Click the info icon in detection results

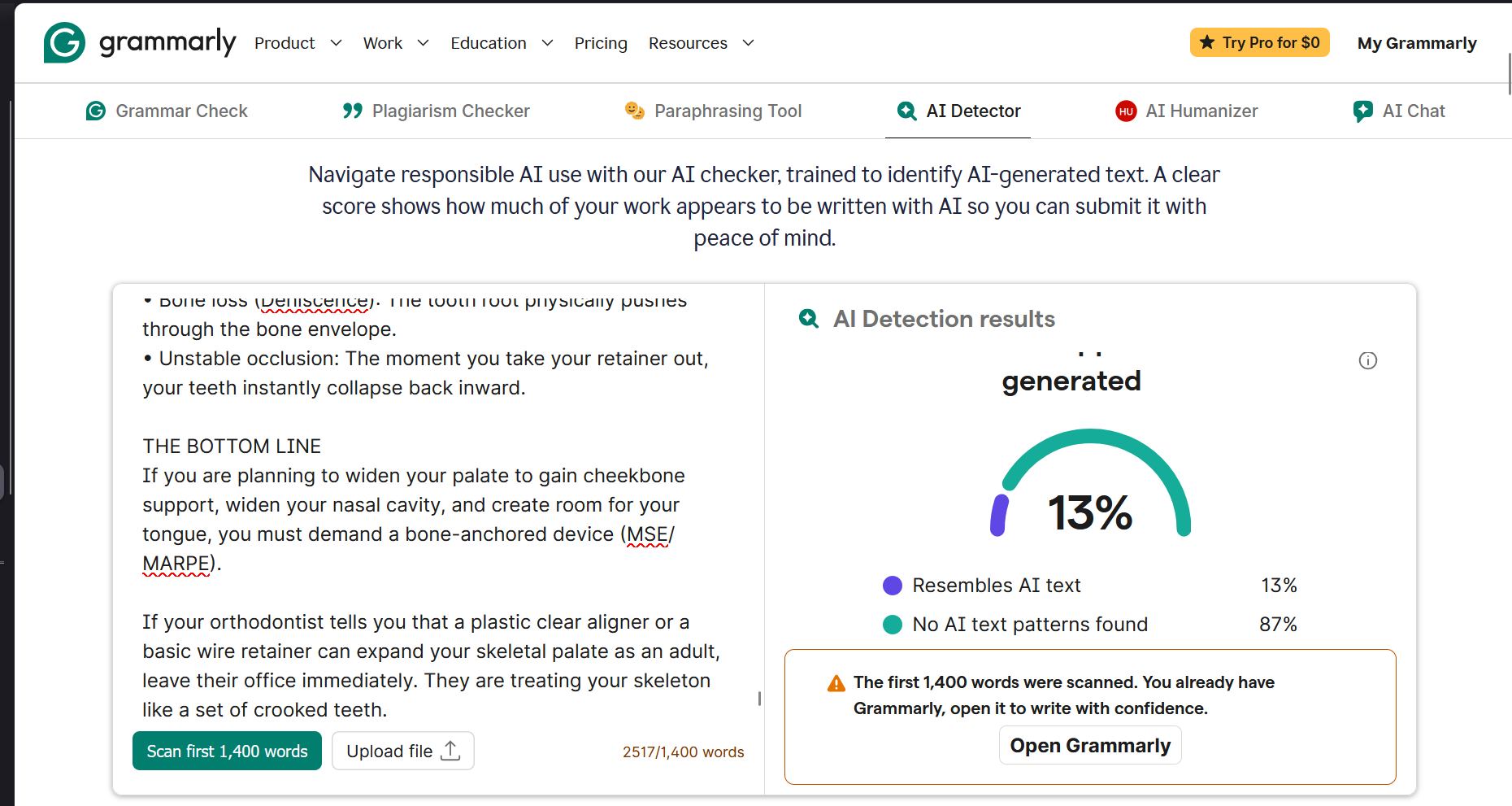pyautogui.click(x=1368, y=360)
